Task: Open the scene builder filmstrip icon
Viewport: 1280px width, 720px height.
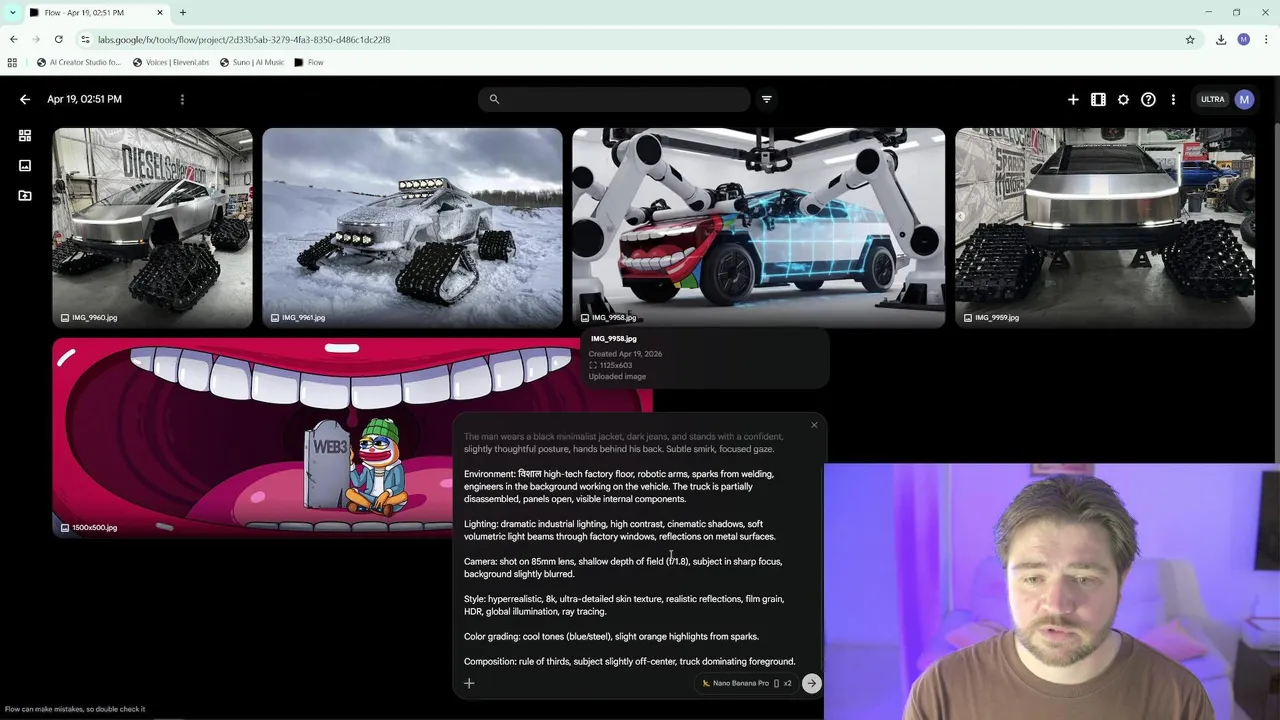Action: tap(1098, 99)
